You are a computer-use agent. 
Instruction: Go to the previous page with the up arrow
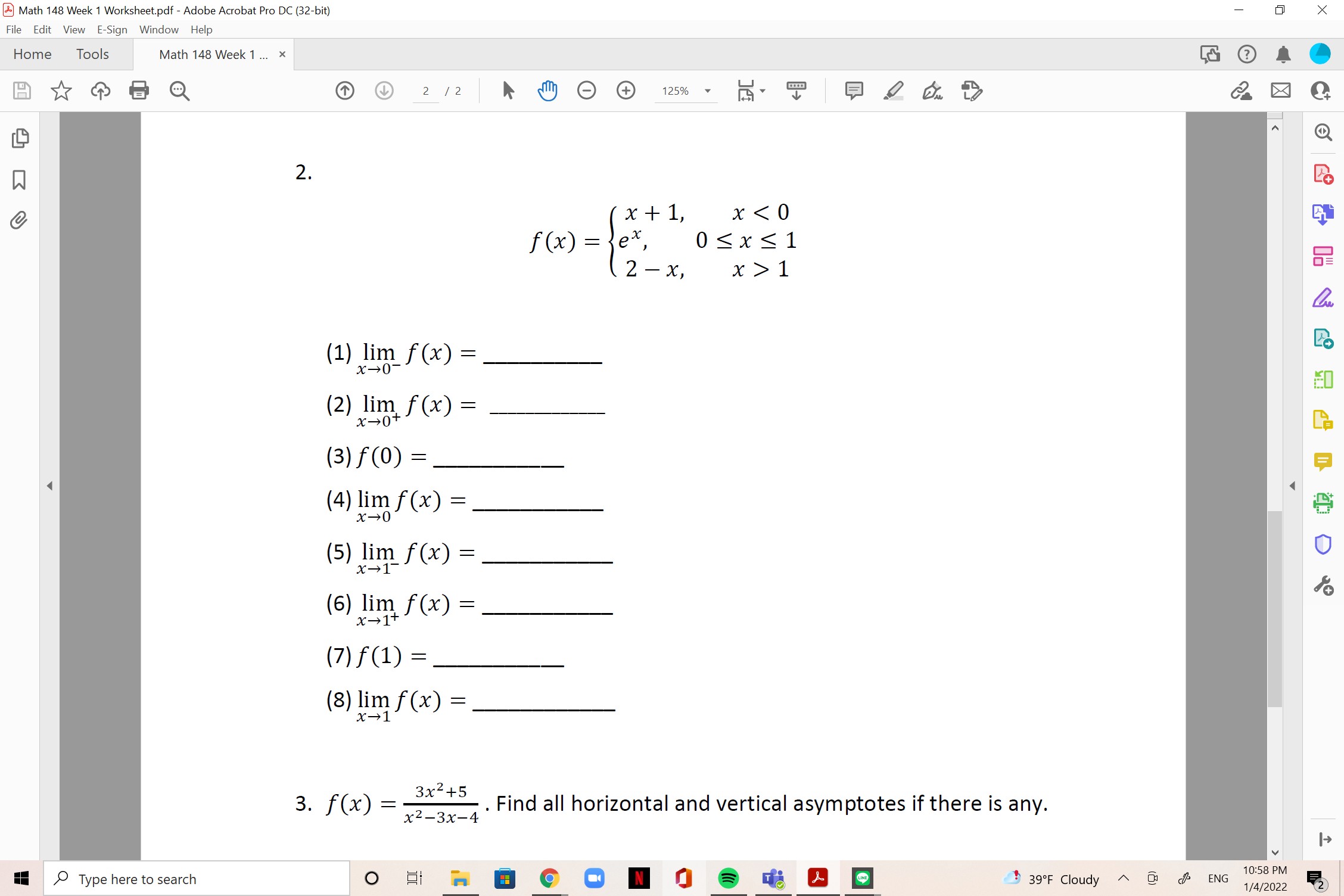(344, 91)
